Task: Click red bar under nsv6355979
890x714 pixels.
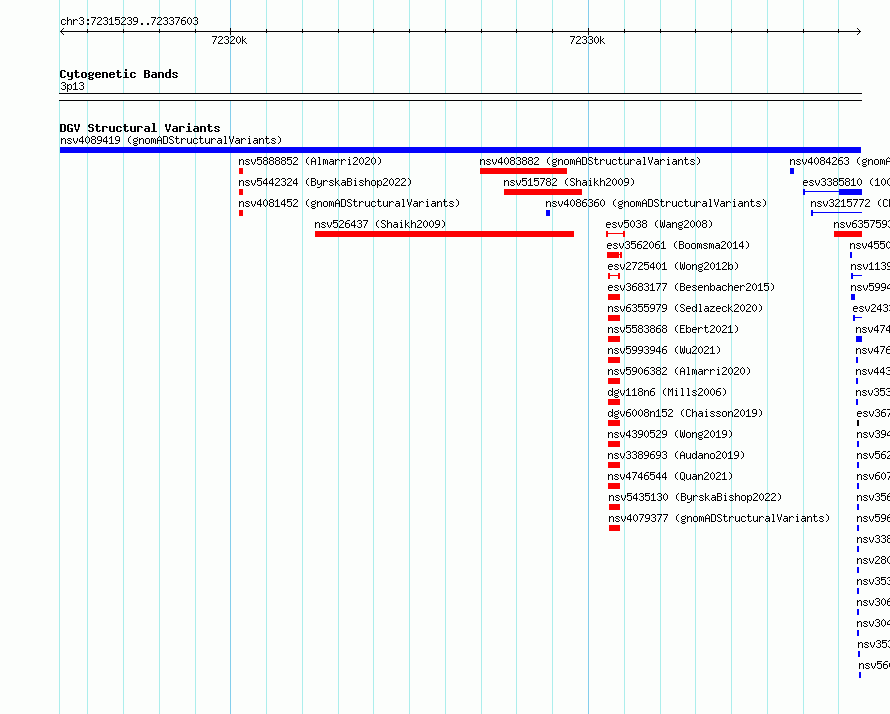Action: 614,318
